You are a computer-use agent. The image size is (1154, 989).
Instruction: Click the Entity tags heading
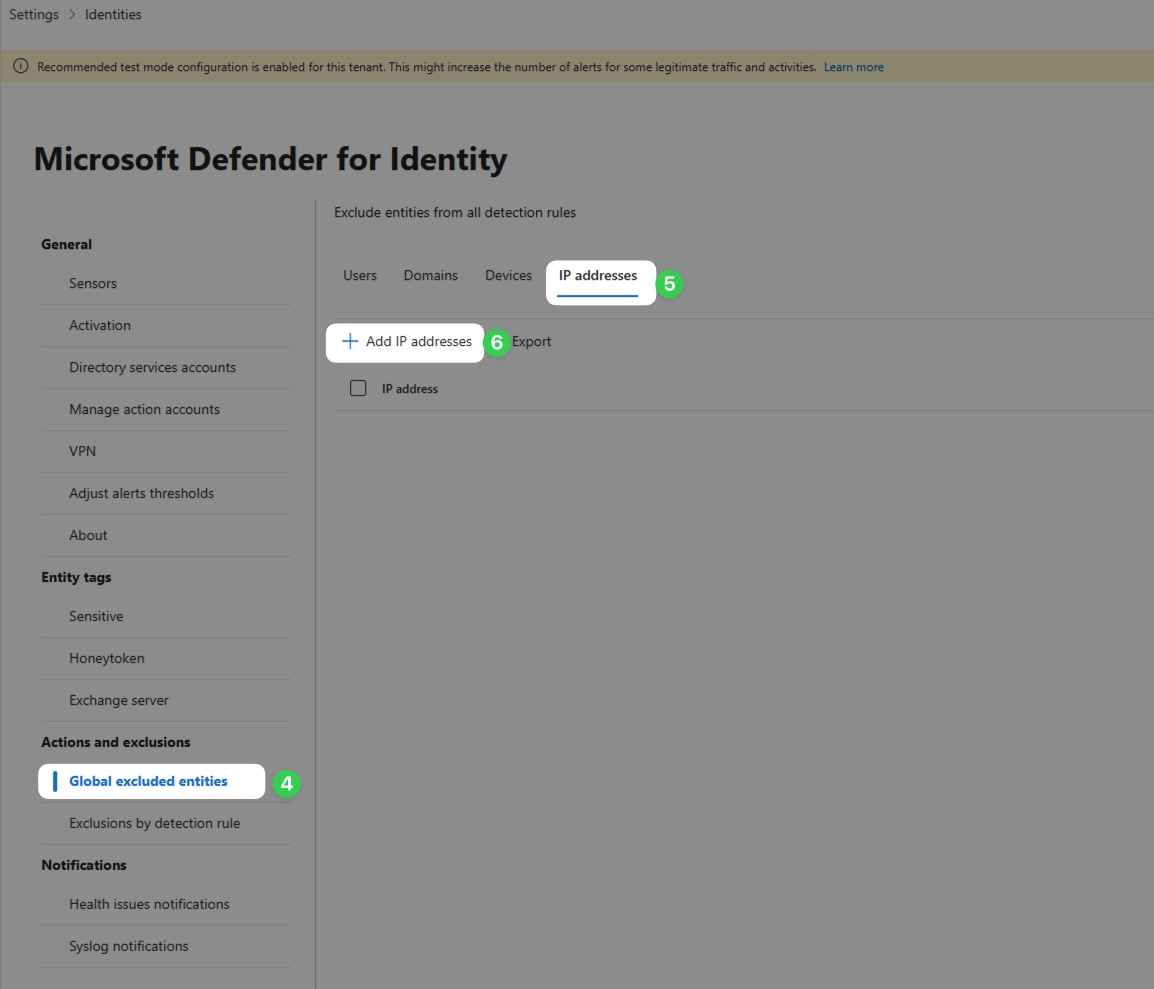pyautogui.click(x=76, y=577)
